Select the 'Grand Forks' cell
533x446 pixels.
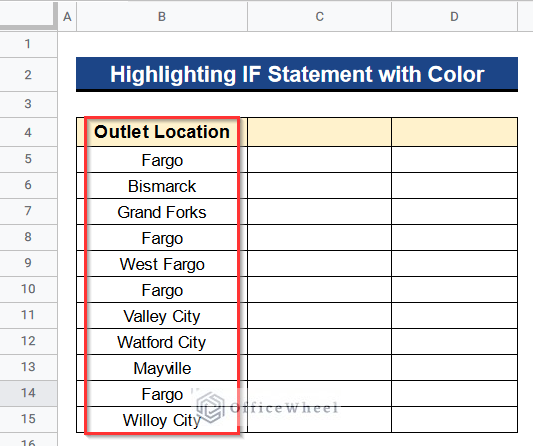tap(162, 211)
